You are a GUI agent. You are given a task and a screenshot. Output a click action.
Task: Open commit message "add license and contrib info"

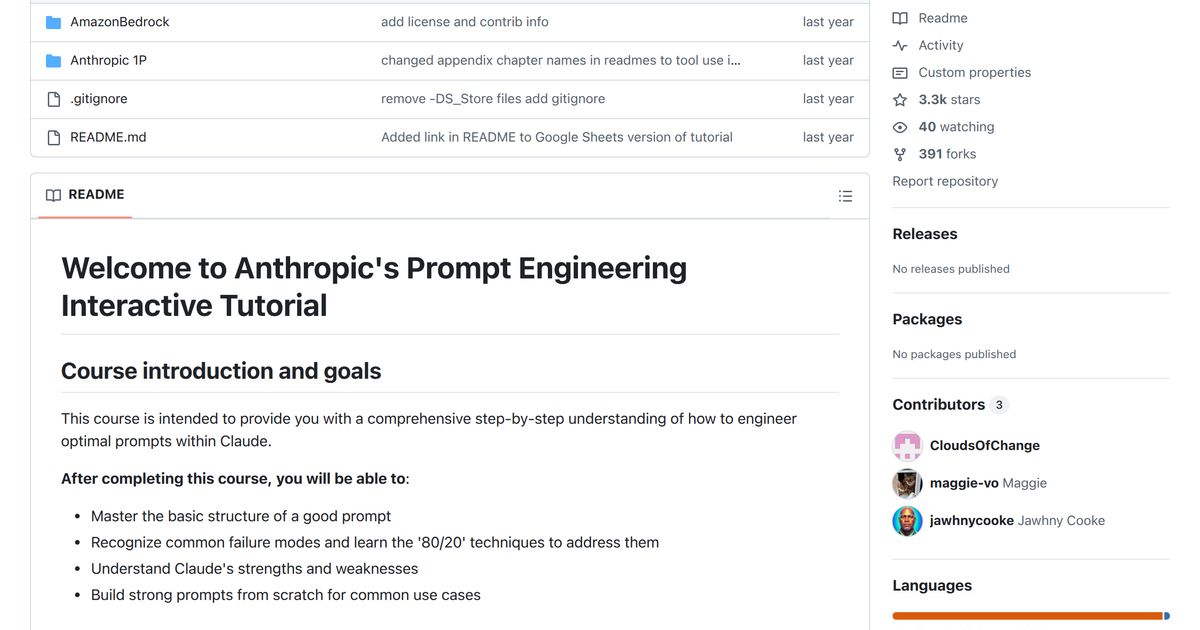click(464, 22)
